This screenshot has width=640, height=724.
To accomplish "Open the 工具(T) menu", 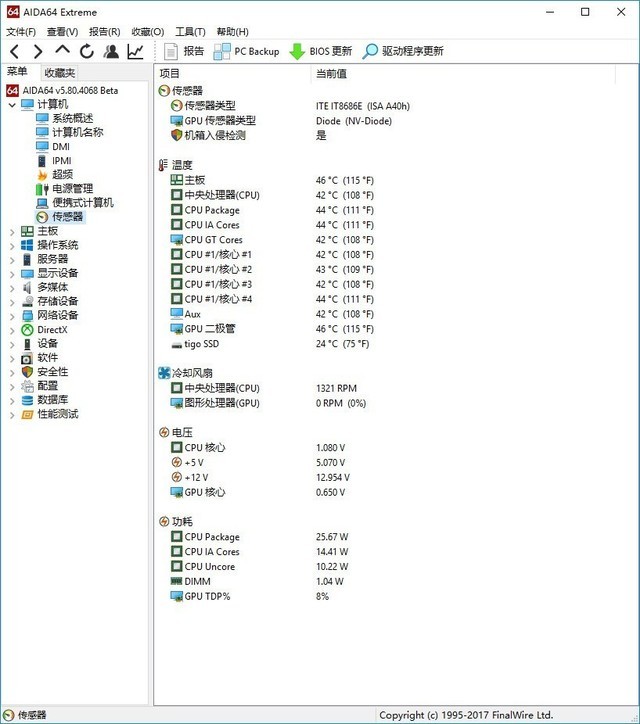I will tap(190, 31).
